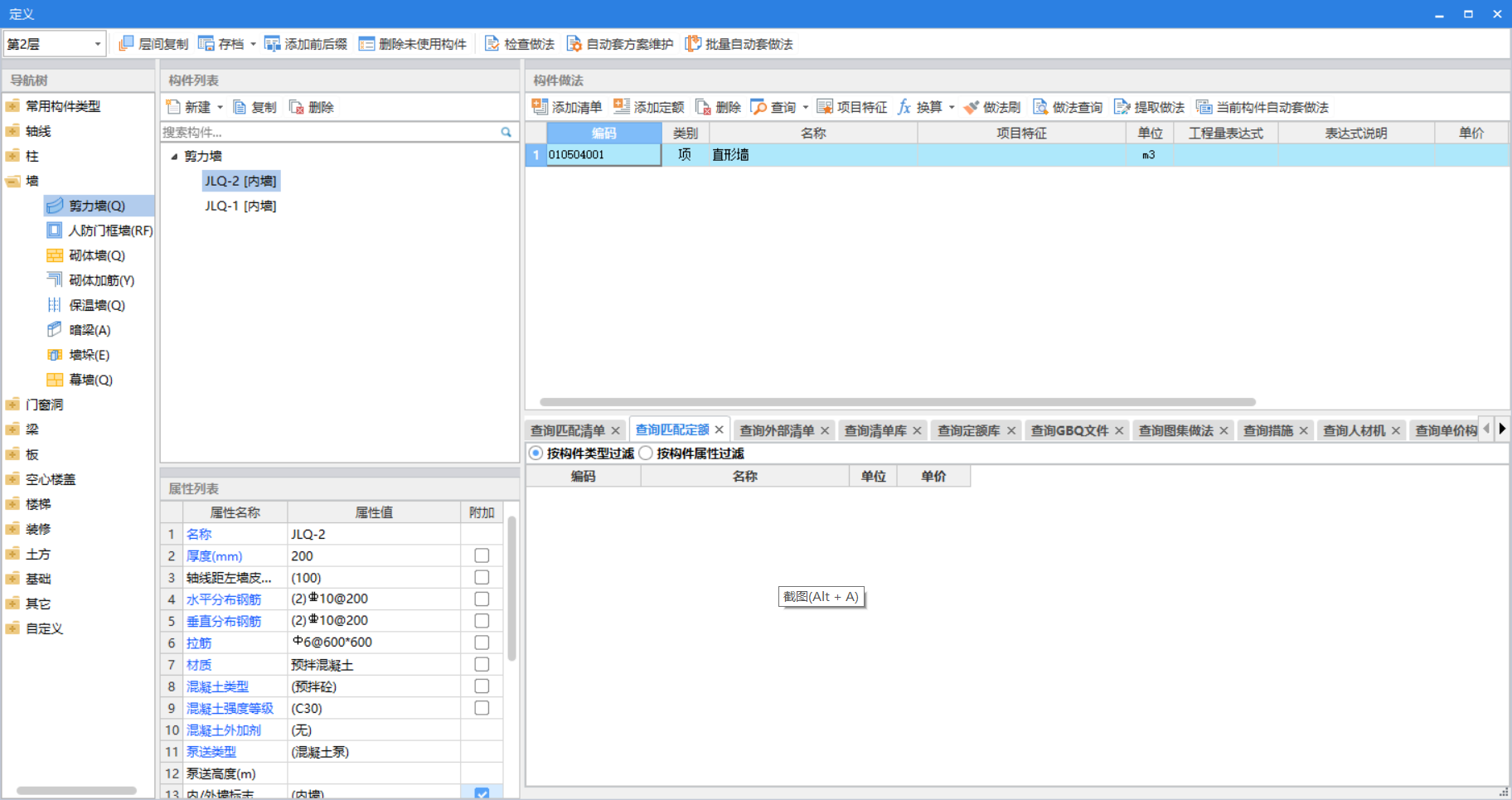The width and height of the screenshot is (1512, 800).
Task: Toggle 附加 checkbox for 混凝土强度等级
Action: [482, 708]
